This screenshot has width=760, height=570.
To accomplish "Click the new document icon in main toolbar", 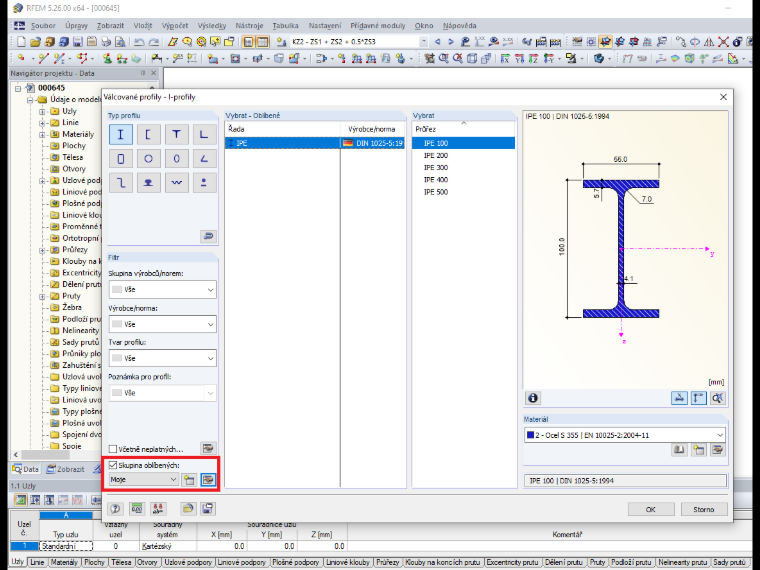I will [21, 42].
